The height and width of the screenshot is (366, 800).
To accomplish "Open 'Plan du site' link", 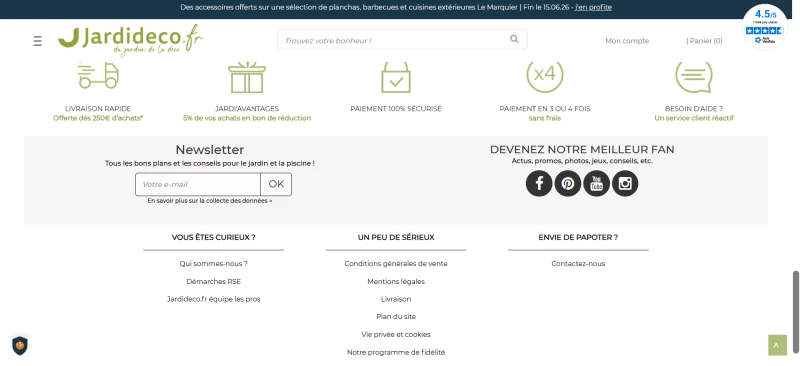I will coord(396,316).
